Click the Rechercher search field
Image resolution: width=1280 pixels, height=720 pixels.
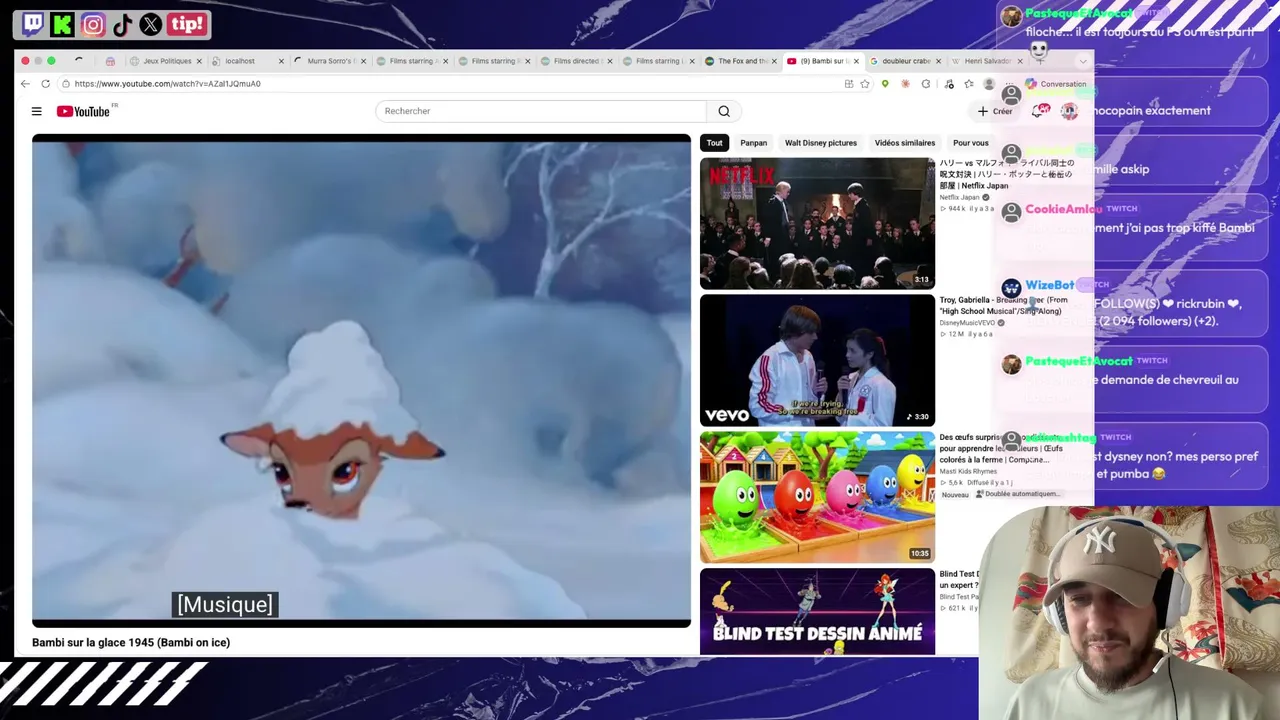pos(541,111)
